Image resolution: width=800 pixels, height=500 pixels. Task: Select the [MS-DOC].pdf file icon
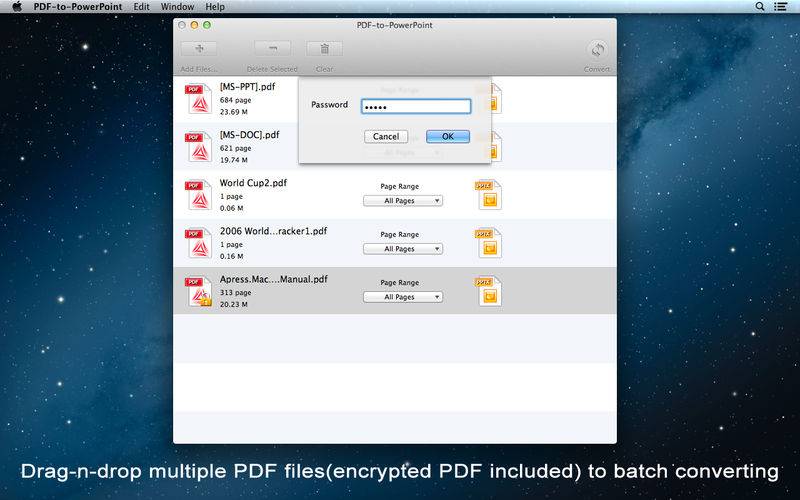[198, 147]
